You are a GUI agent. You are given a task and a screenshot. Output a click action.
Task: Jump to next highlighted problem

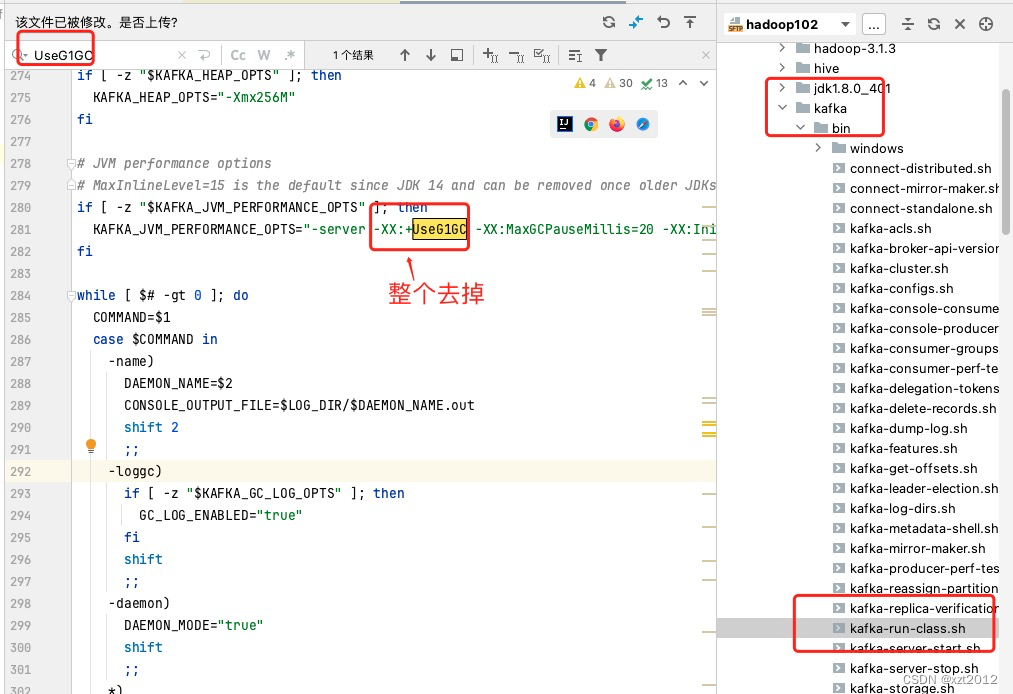pos(704,83)
